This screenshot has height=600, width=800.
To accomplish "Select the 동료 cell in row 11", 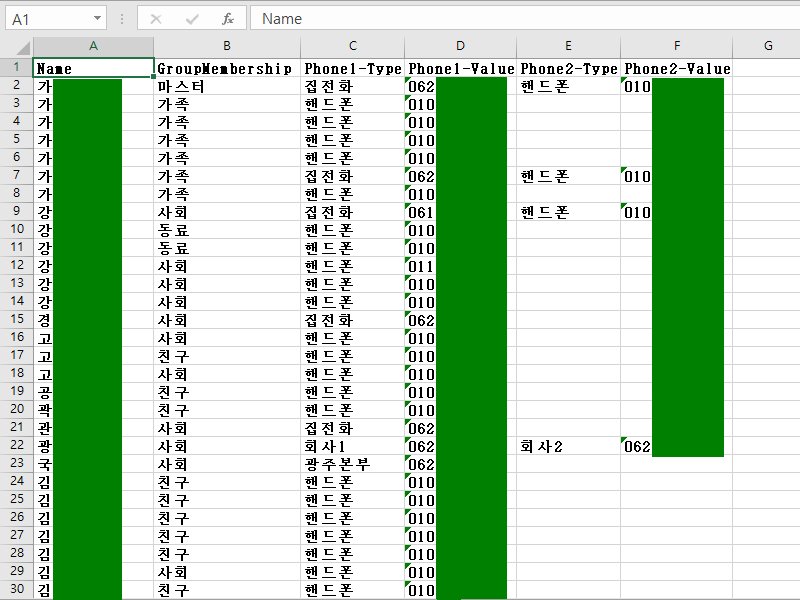I will pos(227,248).
